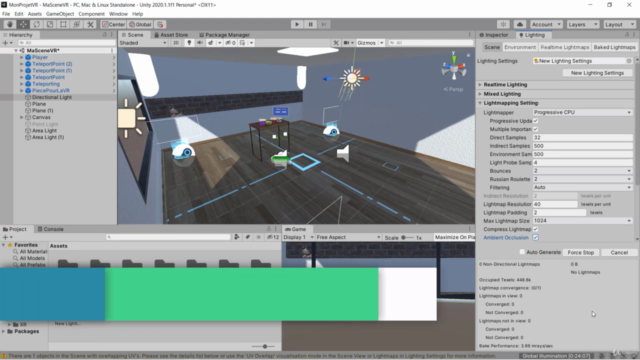Switch to the Package Manager tab

(x=224, y=35)
